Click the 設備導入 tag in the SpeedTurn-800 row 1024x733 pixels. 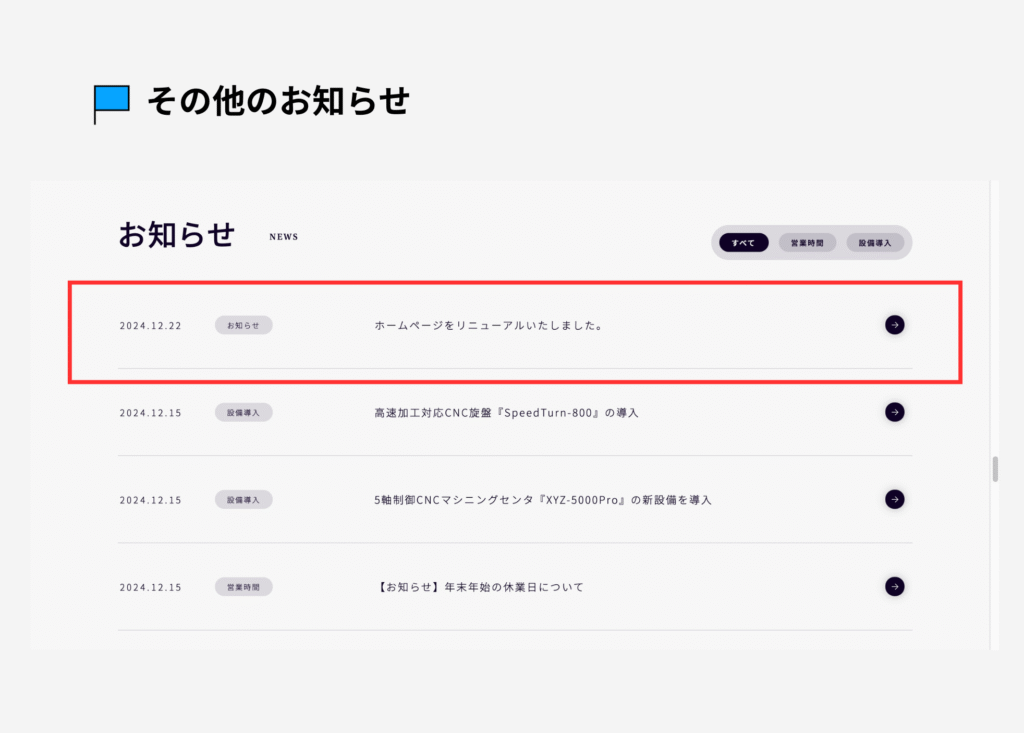point(243,412)
